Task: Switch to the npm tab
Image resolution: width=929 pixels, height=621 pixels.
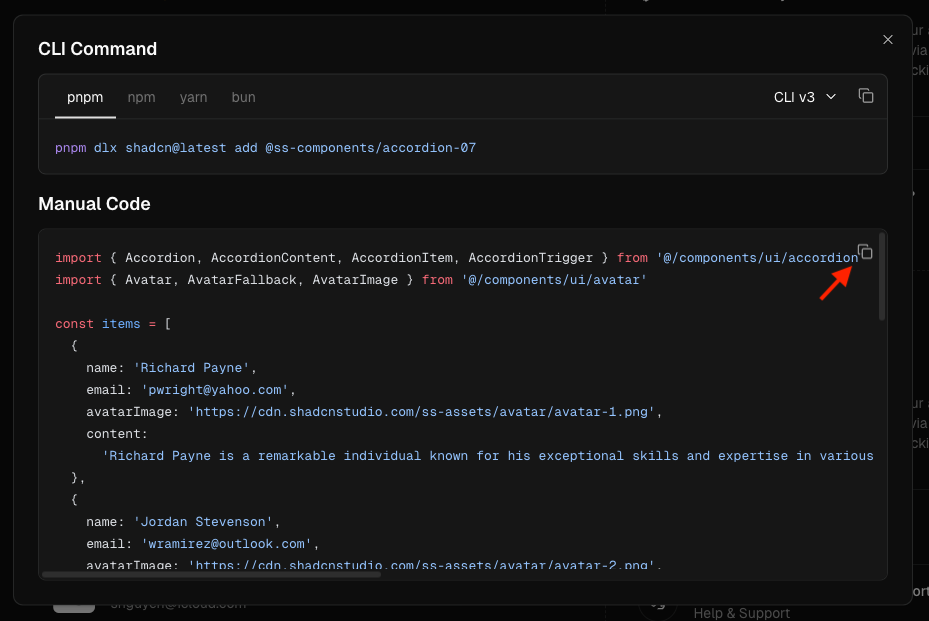Action: (141, 97)
